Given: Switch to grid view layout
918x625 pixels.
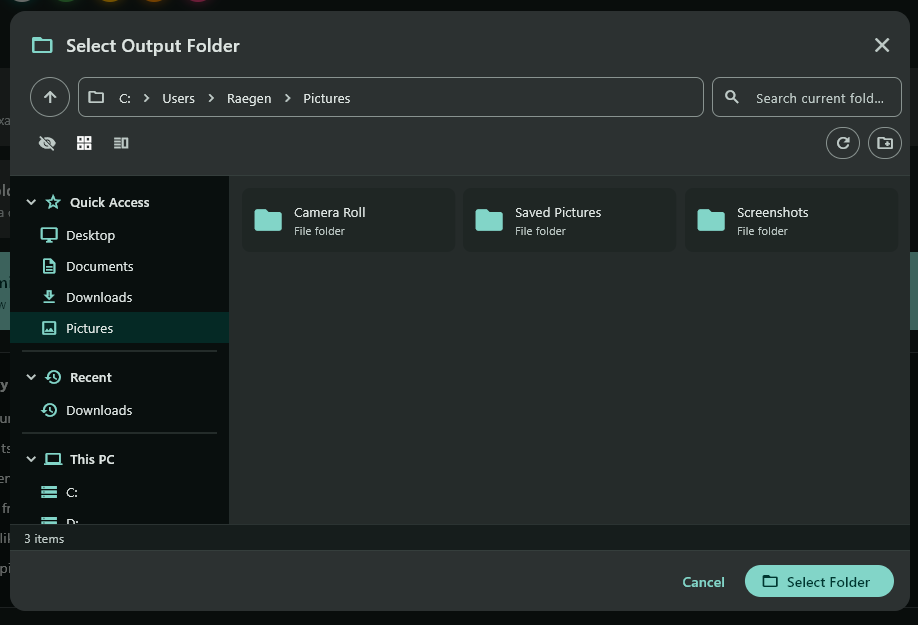Looking at the screenshot, I should click(84, 143).
